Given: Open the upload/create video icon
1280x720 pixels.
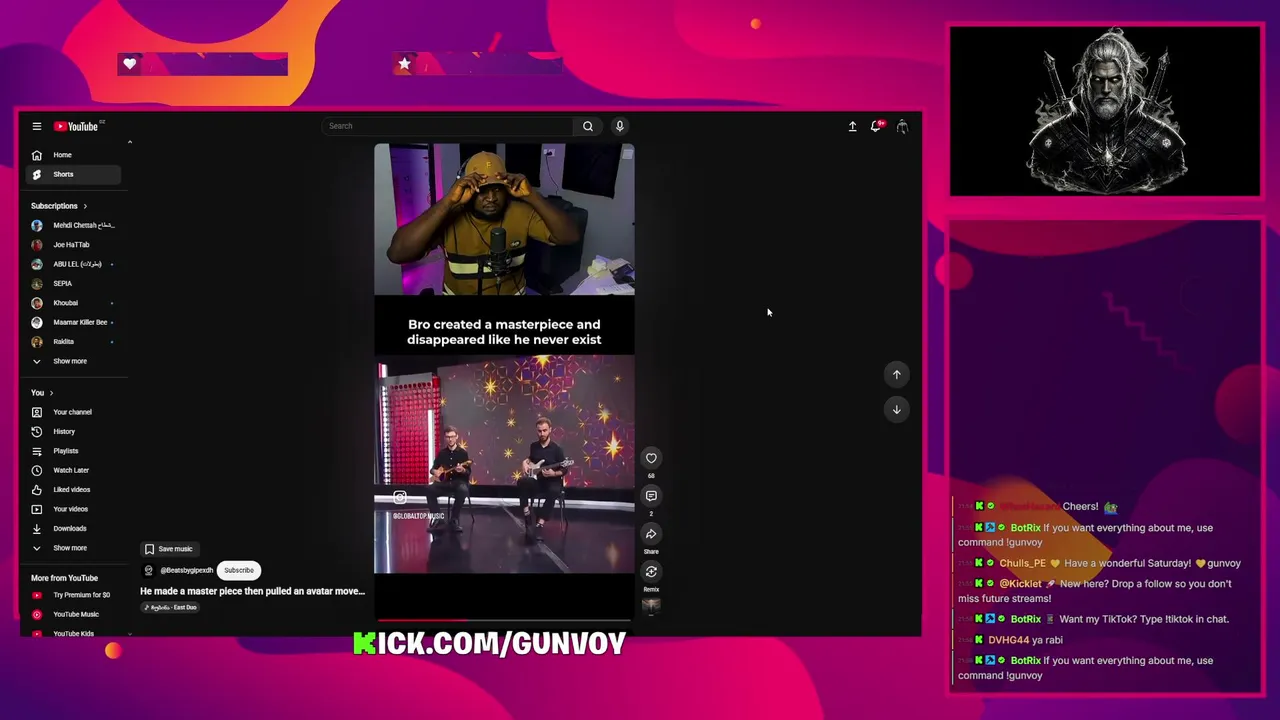Looking at the screenshot, I should click(852, 126).
